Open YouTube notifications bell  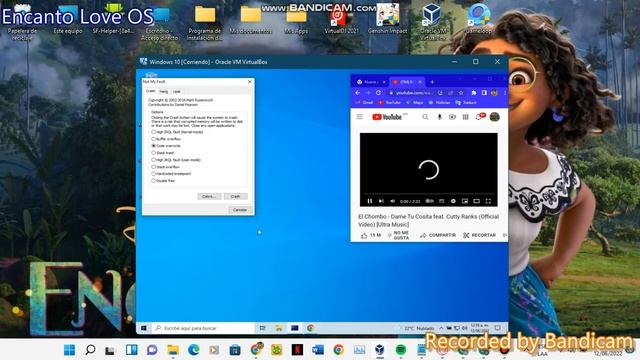coord(479,117)
